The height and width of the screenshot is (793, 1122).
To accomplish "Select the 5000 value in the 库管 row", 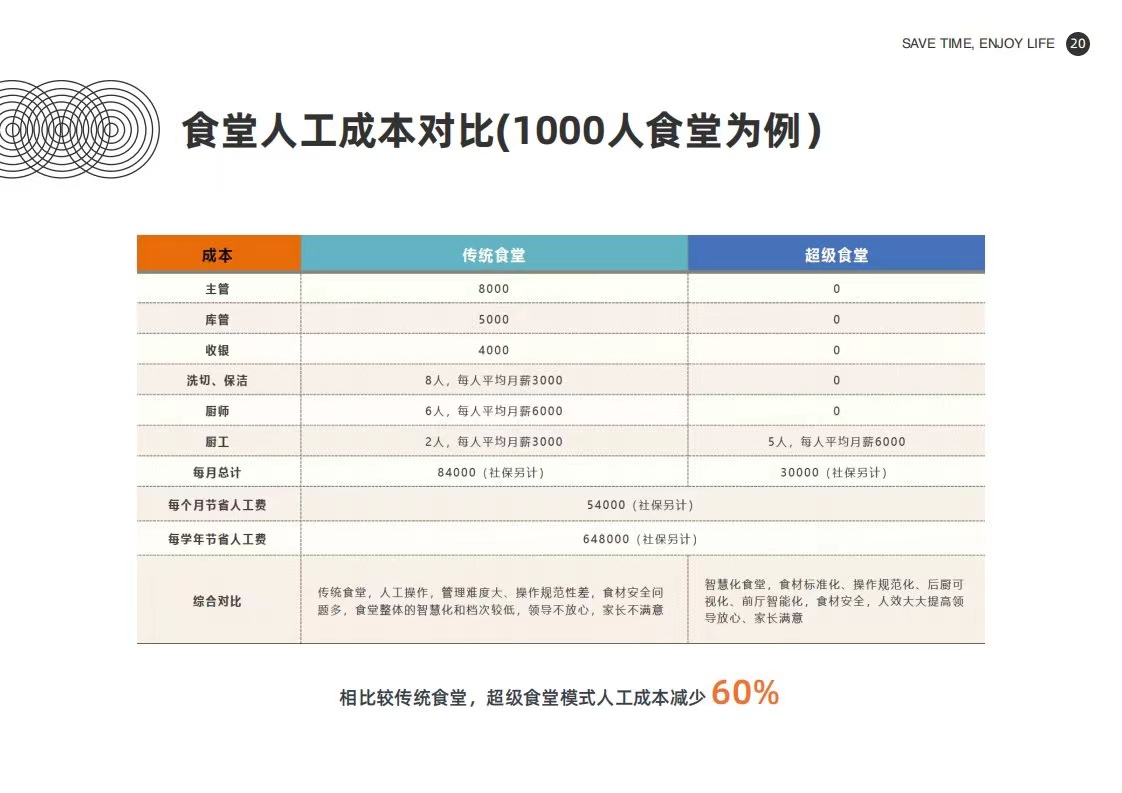I will 494,320.
